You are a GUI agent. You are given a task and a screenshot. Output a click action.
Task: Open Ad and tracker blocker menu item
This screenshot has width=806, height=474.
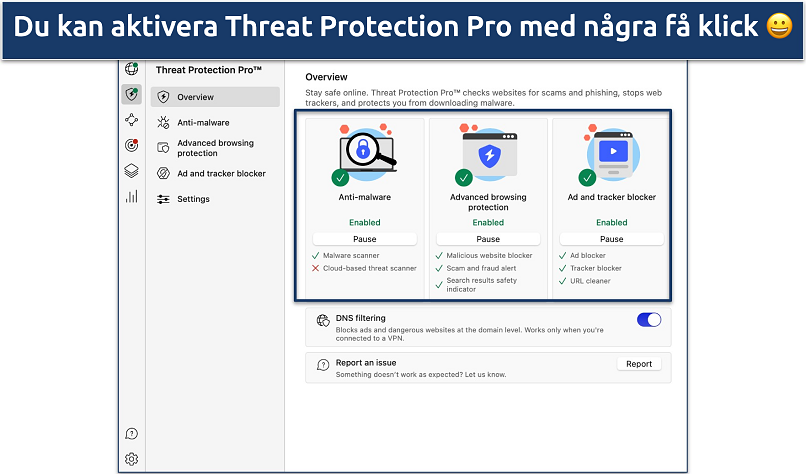(221, 173)
